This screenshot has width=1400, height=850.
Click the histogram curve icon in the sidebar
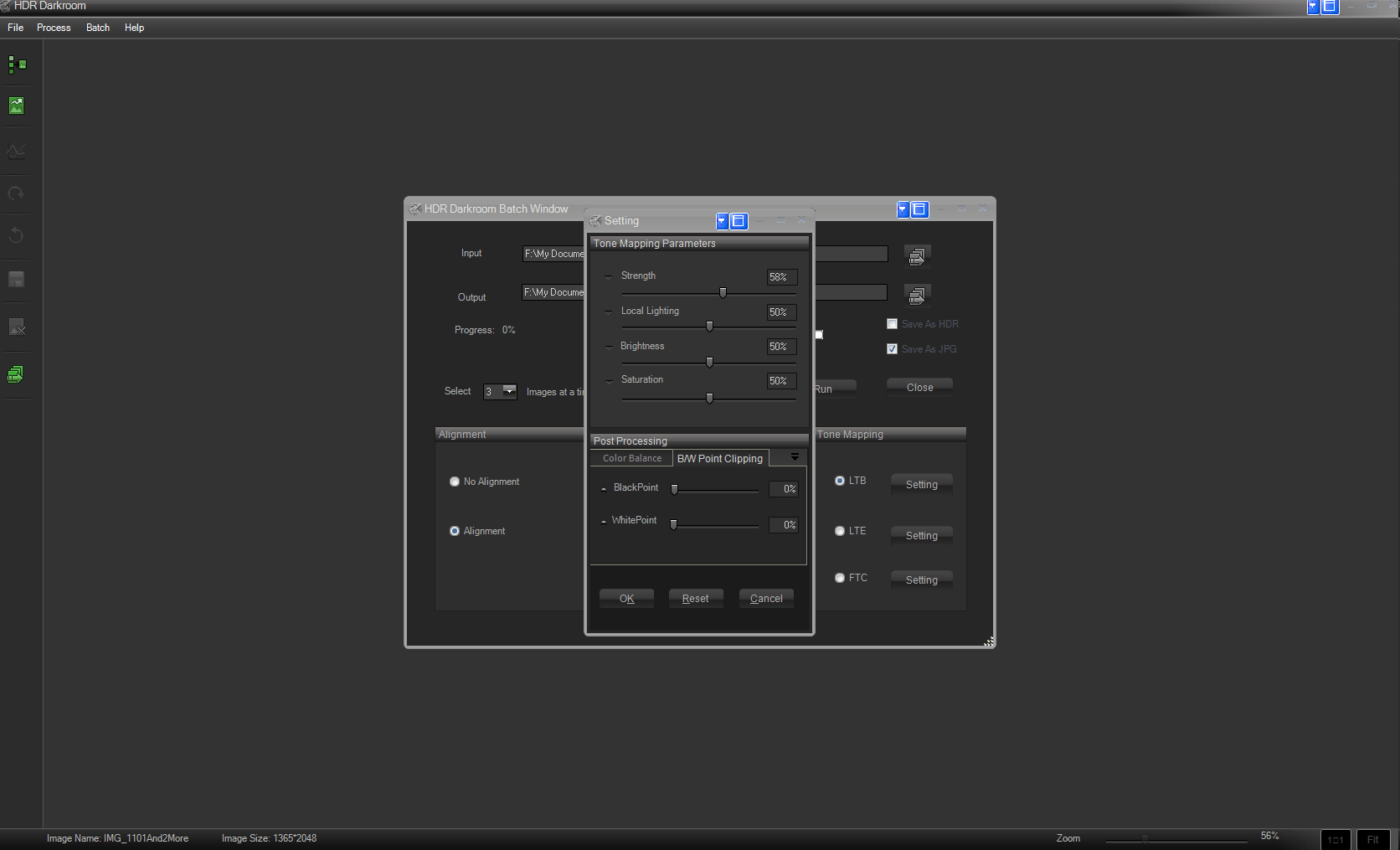tap(17, 152)
